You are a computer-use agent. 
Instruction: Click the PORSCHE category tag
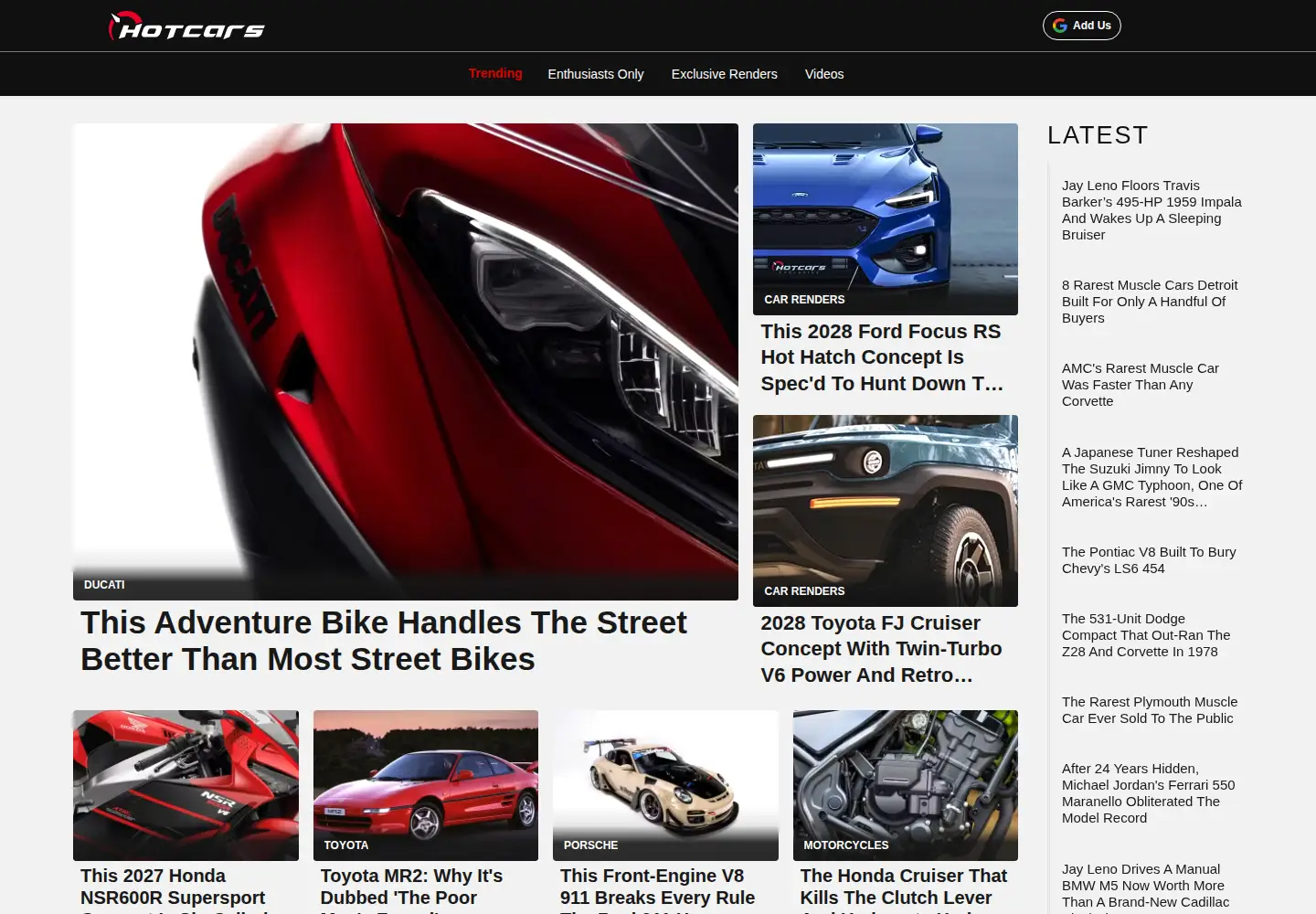pos(590,845)
